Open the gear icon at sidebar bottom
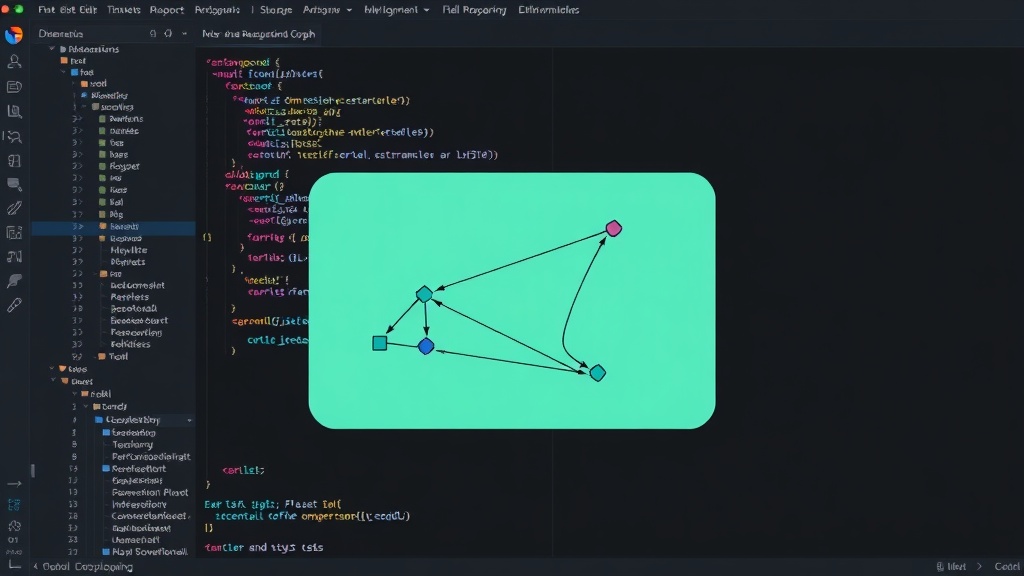 pyautogui.click(x=14, y=526)
